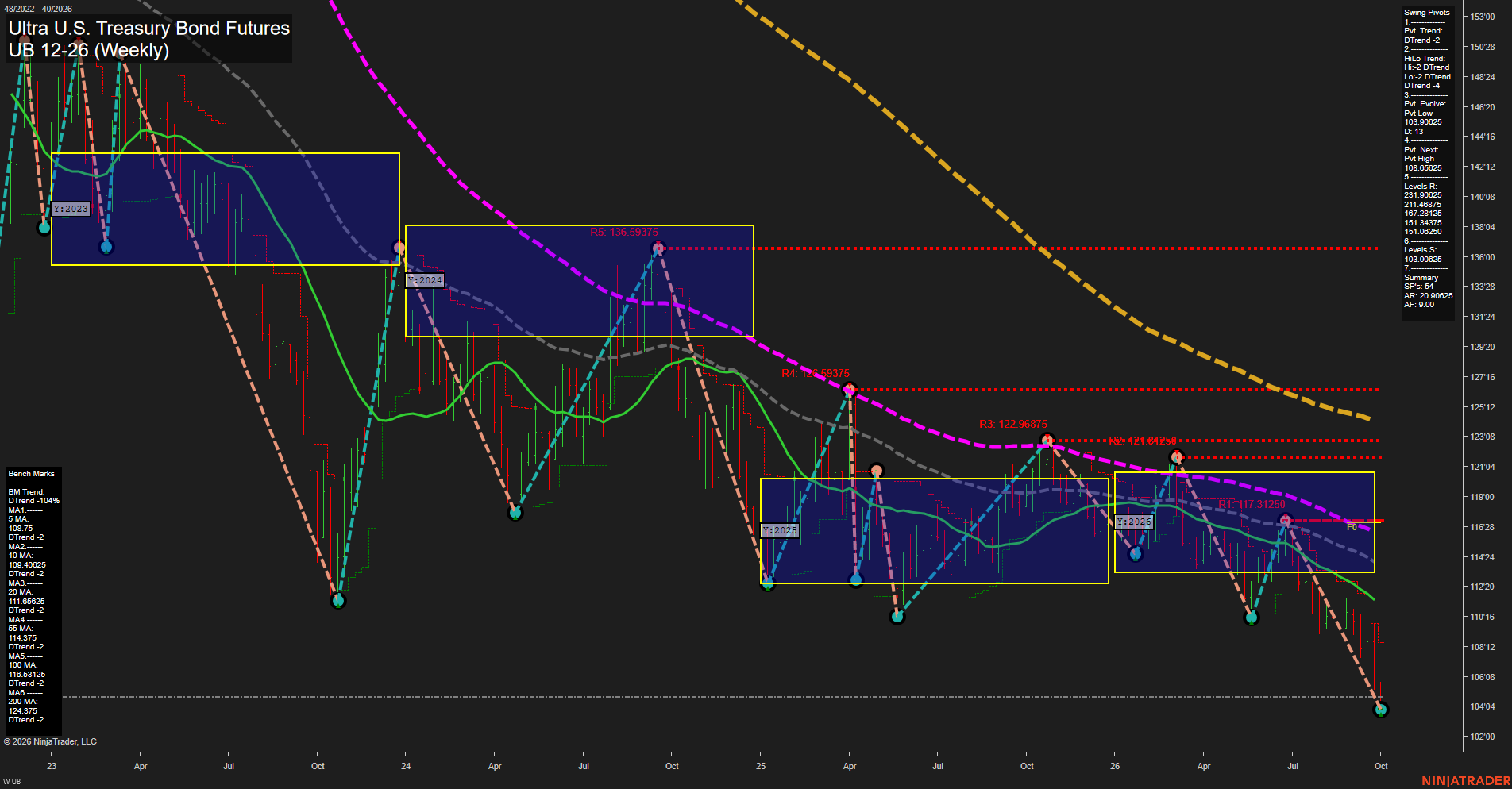Click the Y:2026 yearly range label
The height and width of the screenshot is (789, 1512).
pos(1134,522)
